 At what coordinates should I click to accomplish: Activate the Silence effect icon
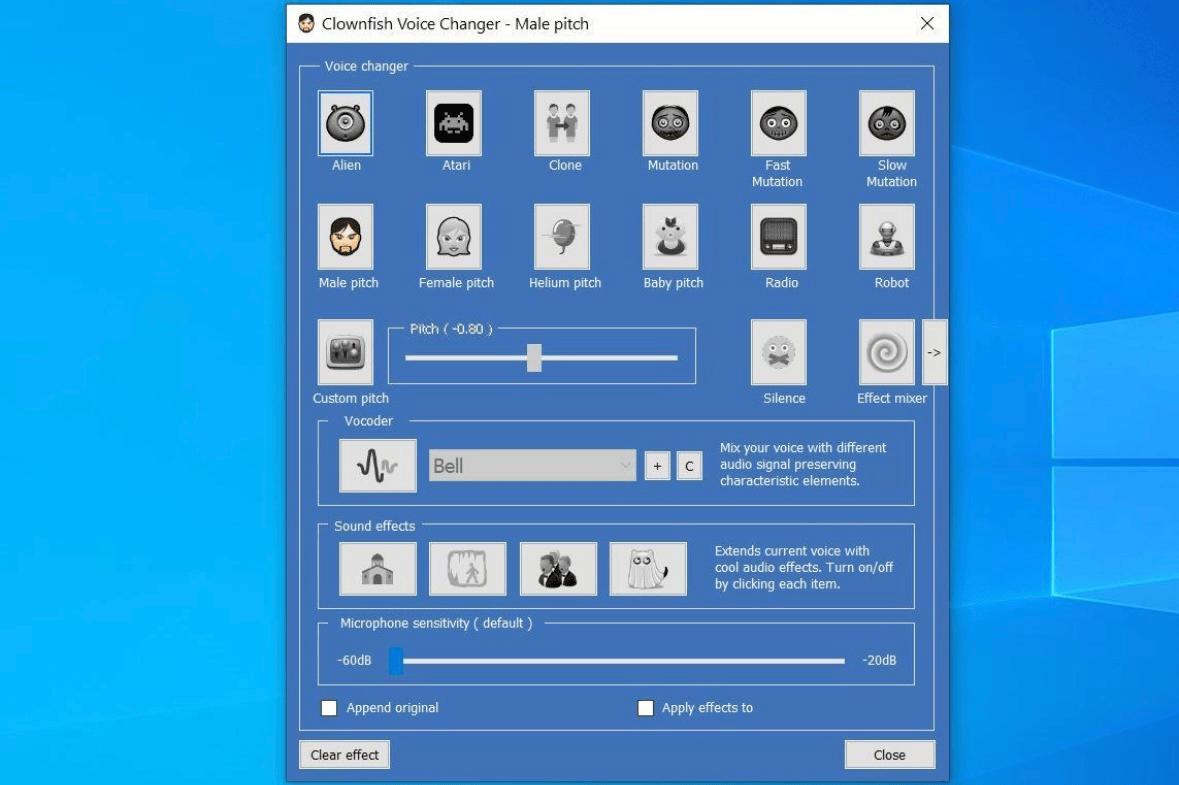point(778,352)
